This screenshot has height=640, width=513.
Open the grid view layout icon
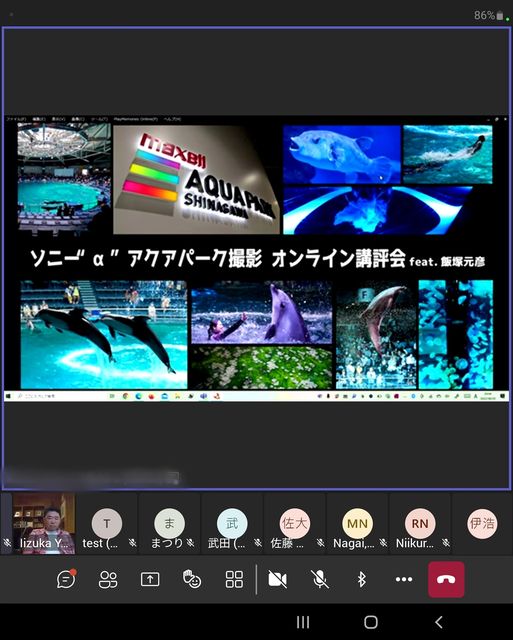234,579
